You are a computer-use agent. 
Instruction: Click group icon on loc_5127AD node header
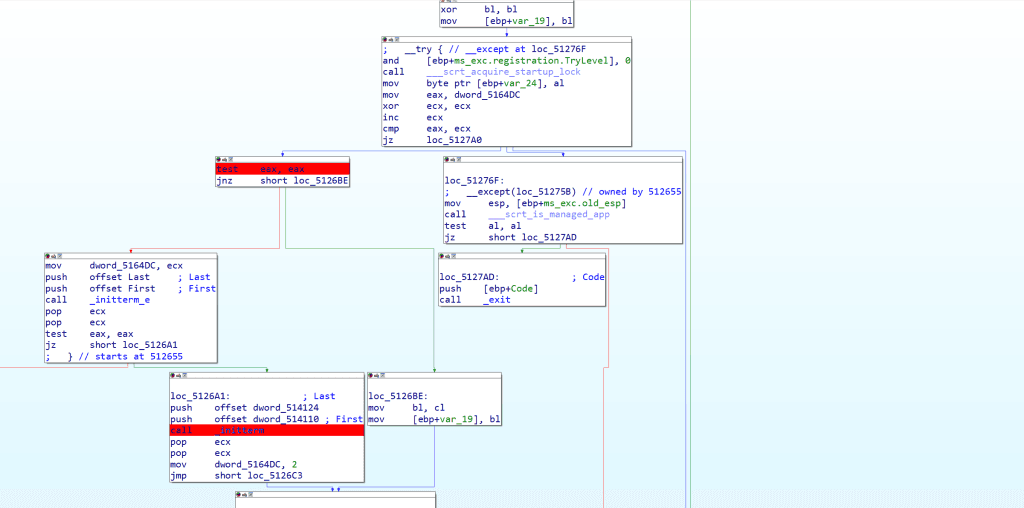click(x=453, y=256)
